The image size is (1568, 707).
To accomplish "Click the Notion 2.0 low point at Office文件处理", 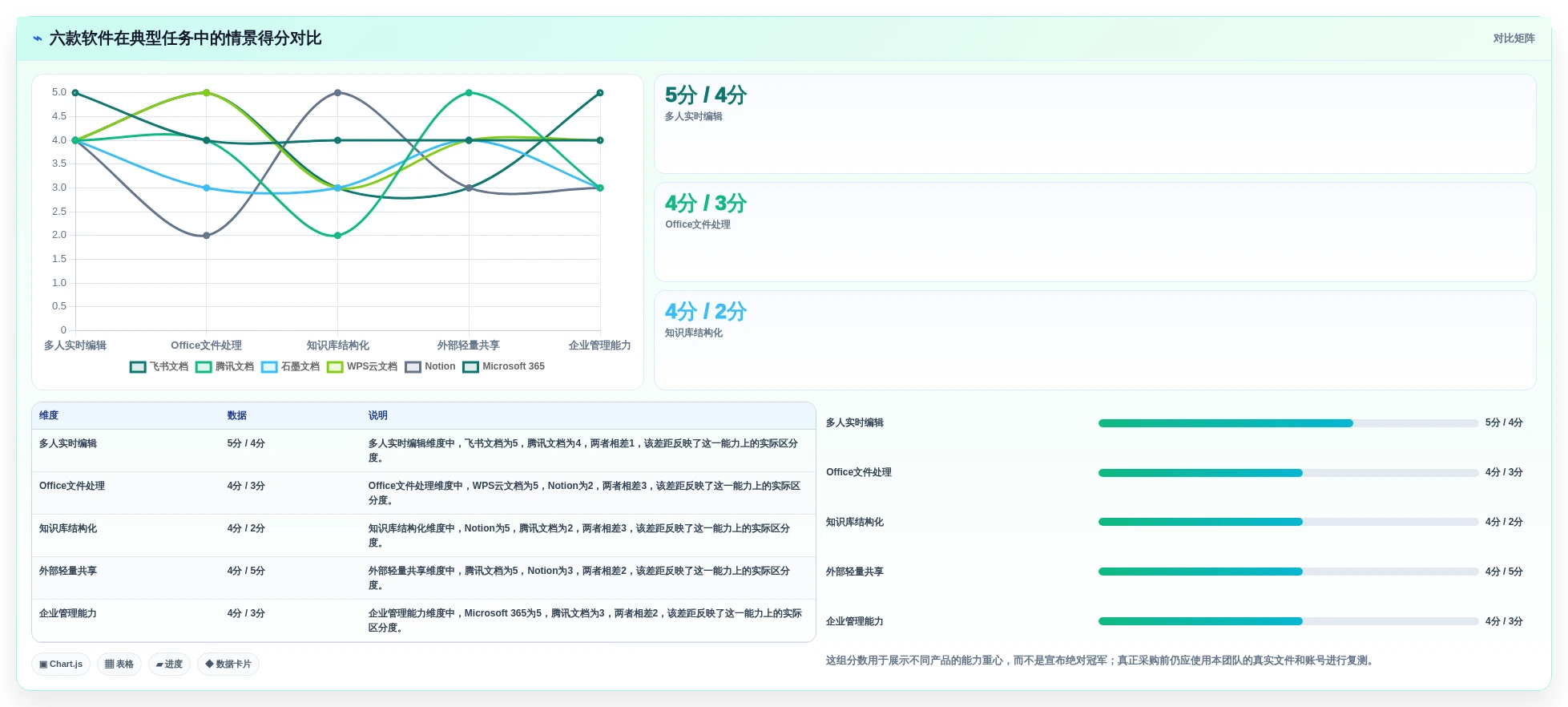I will tap(207, 236).
